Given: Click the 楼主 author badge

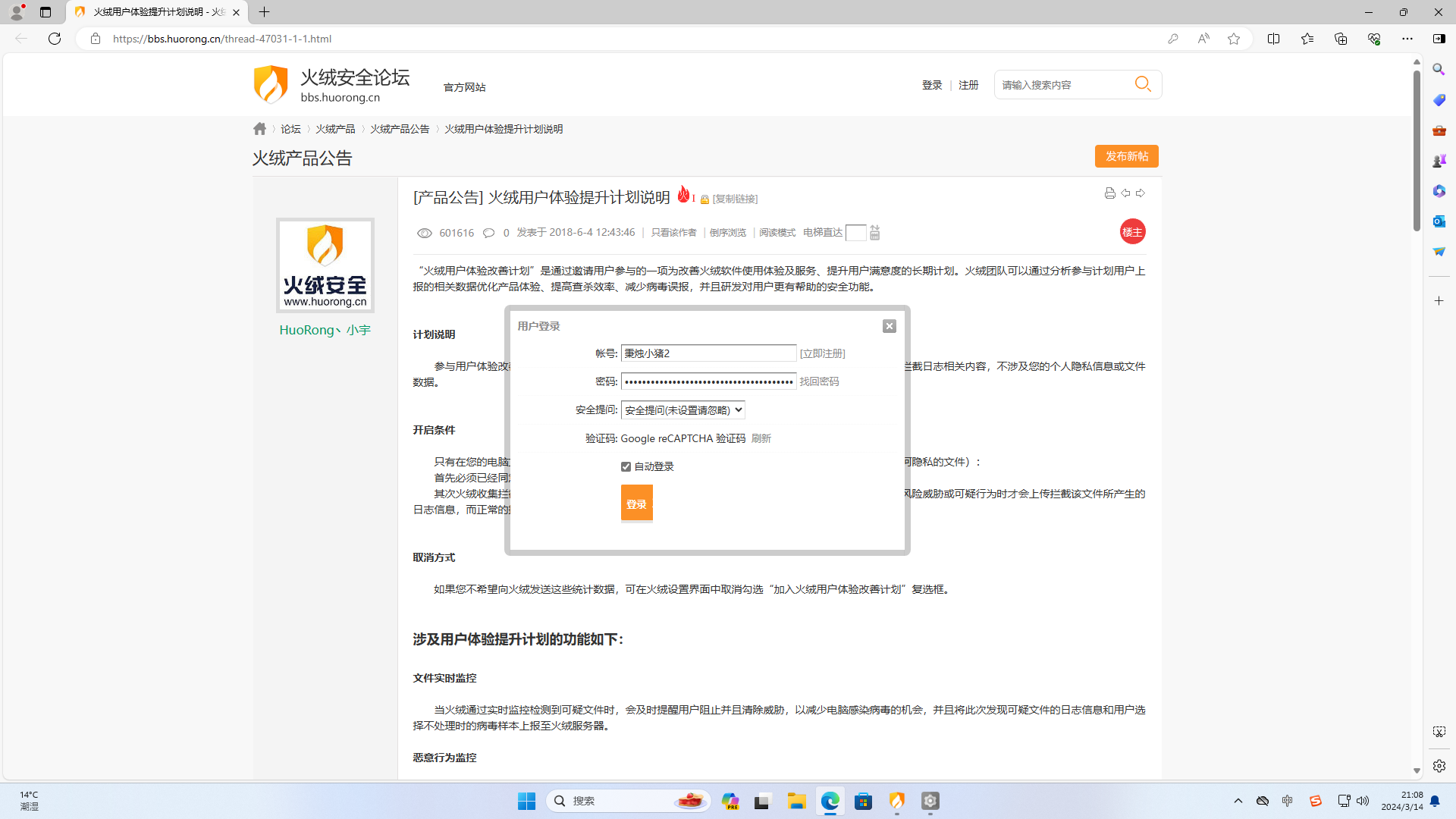Looking at the screenshot, I should pos(1133,231).
